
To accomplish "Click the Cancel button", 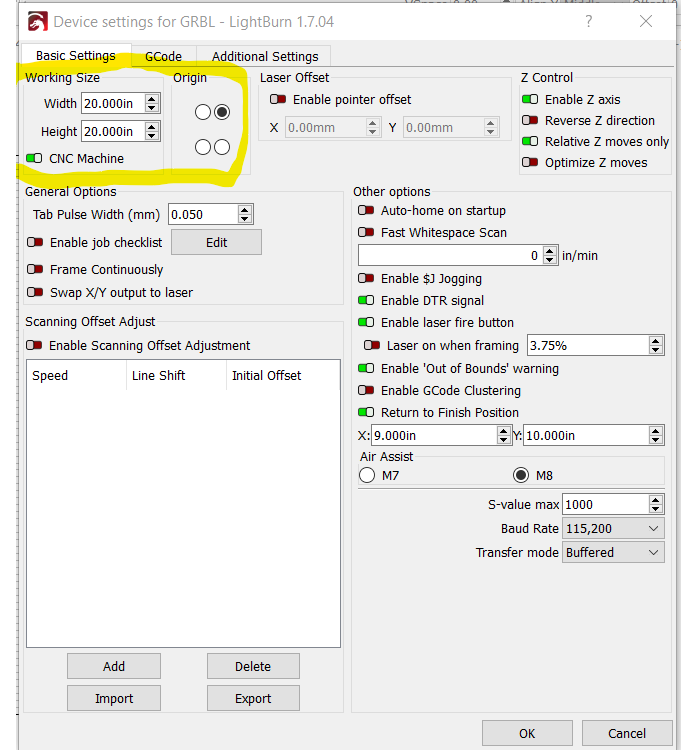I will 627,733.
